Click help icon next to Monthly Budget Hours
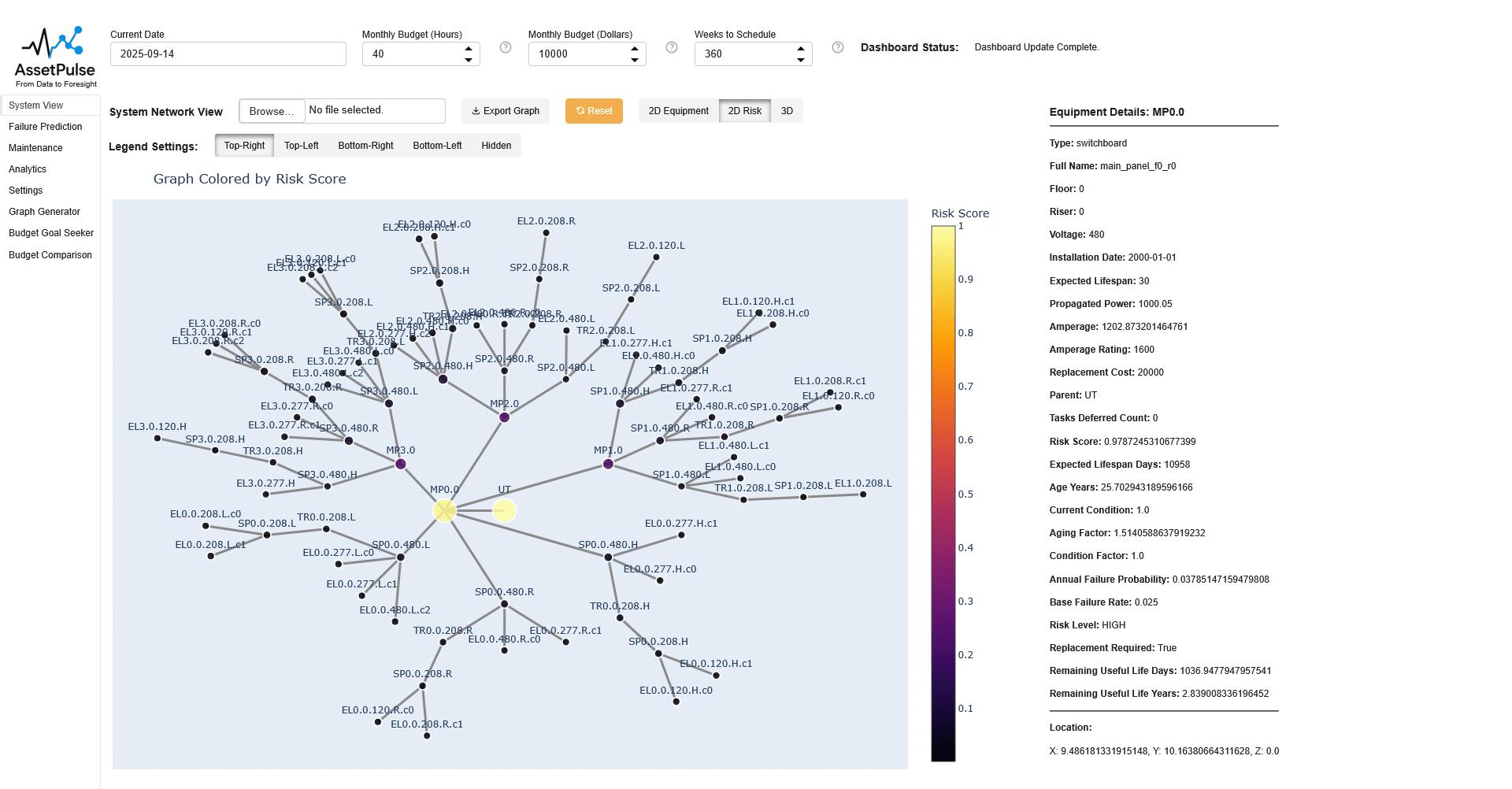This screenshot has width=1512, height=789. (x=506, y=48)
